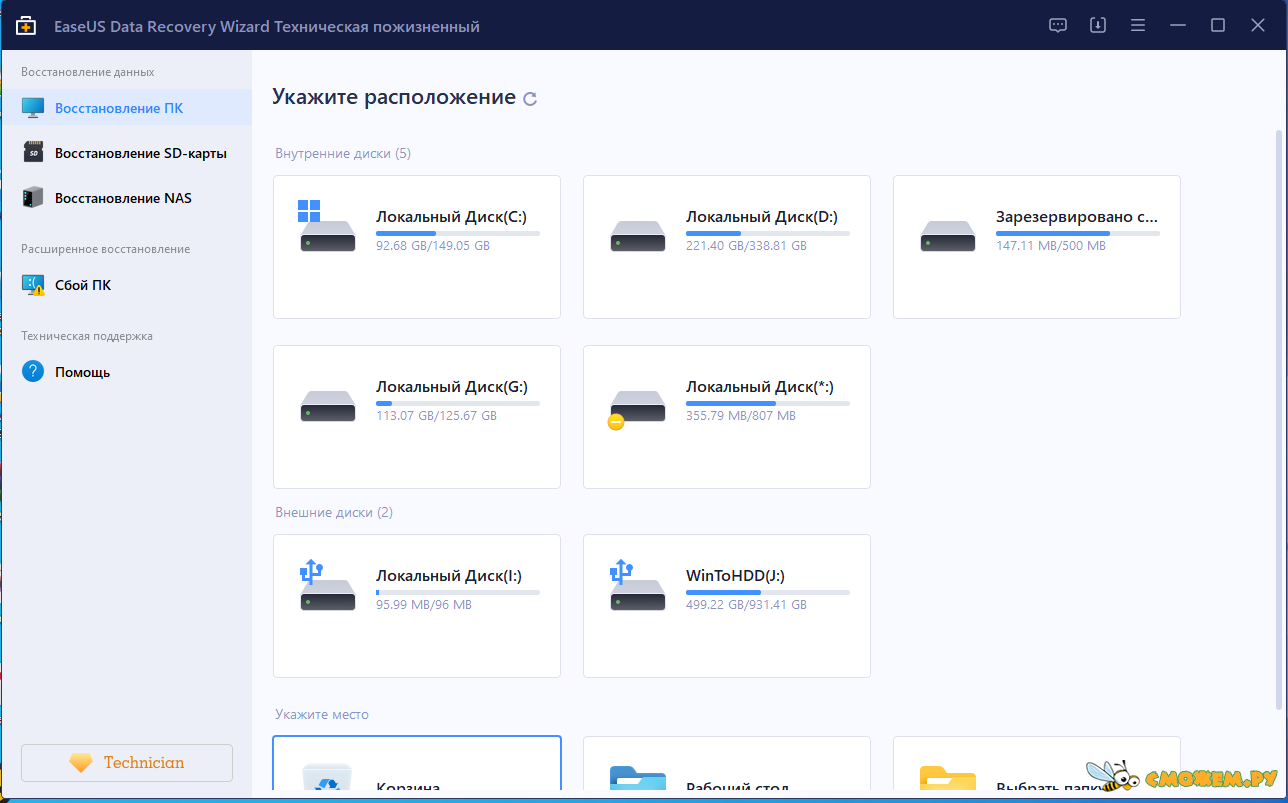Click the drive icon with yellow minus badge
This screenshot has height=803, width=1288.
[636, 409]
